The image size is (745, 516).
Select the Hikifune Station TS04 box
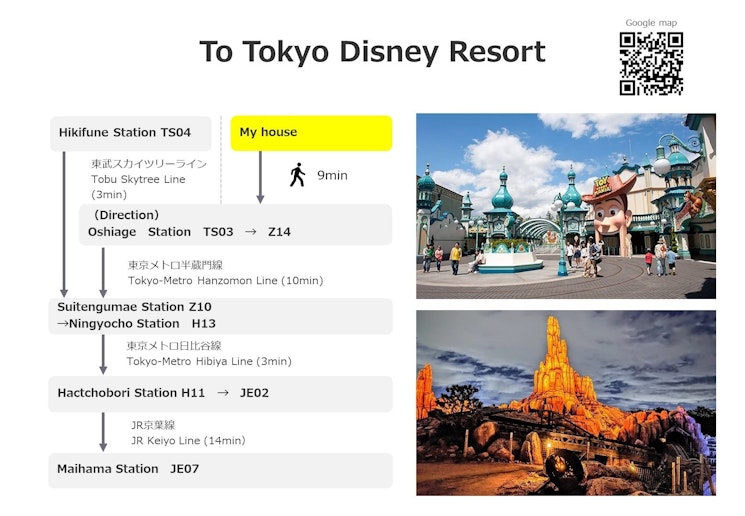click(x=131, y=133)
